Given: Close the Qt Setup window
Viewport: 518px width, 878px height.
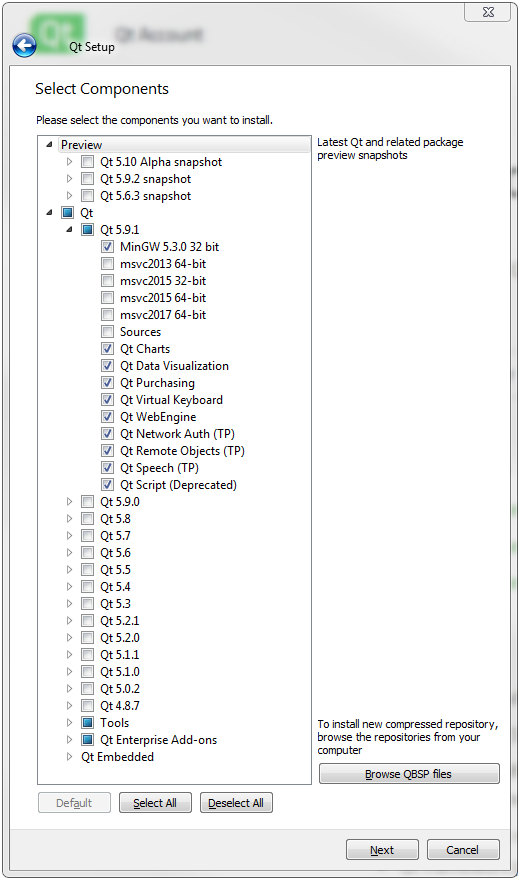Looking at the screenshot, I should (487, 12).
